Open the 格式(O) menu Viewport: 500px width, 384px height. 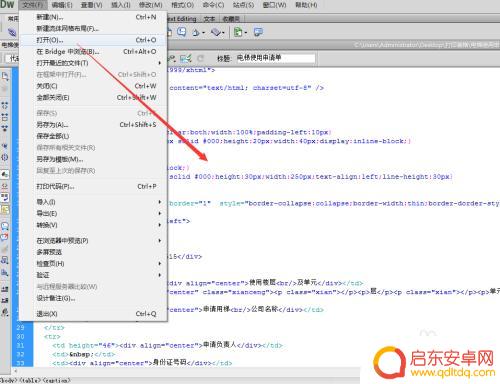[182, 5]
